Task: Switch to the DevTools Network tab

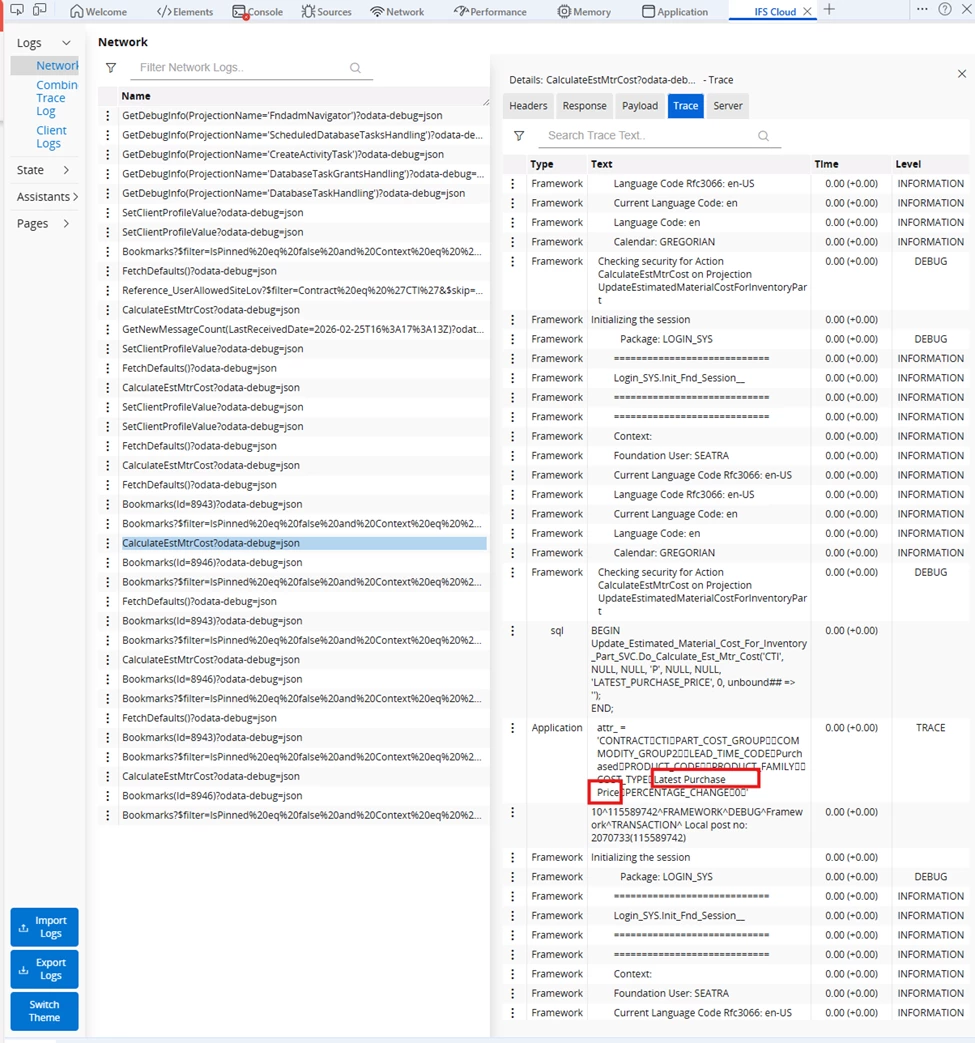Action: (397, 11)
